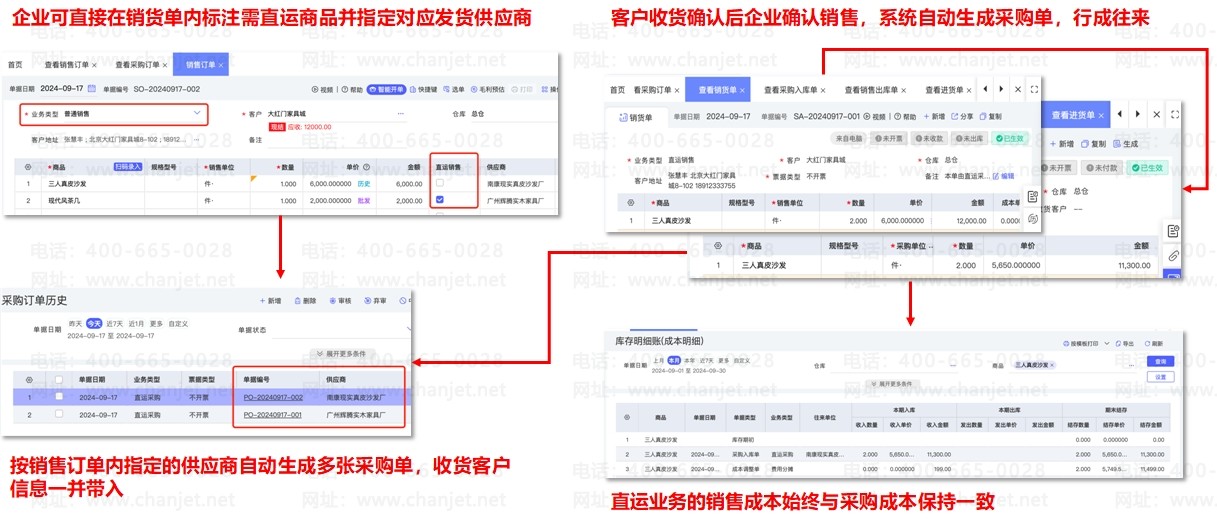Click the 已生效 status badge in 销货单
Image resolution: width=1217 pixels, height=520 pixels.
pyautogui.click(x=1011, y=138)
